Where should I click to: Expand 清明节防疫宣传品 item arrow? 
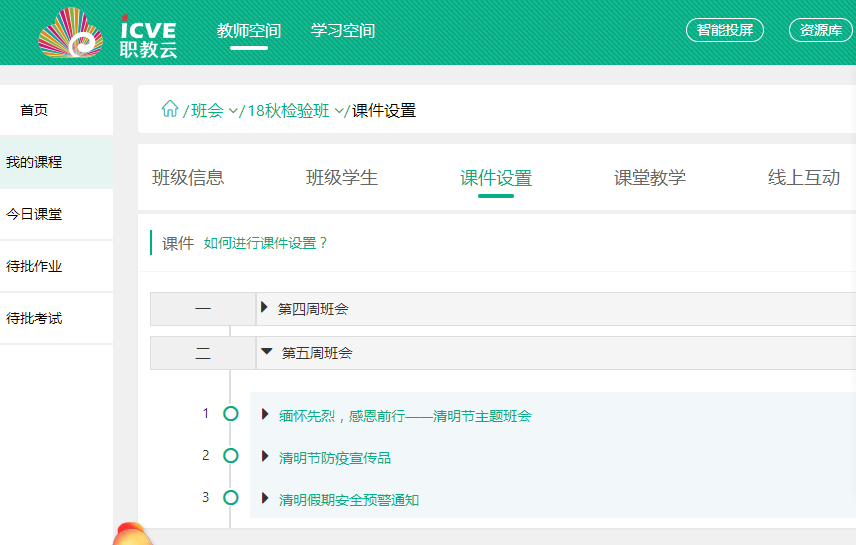[x=265, y=457]
